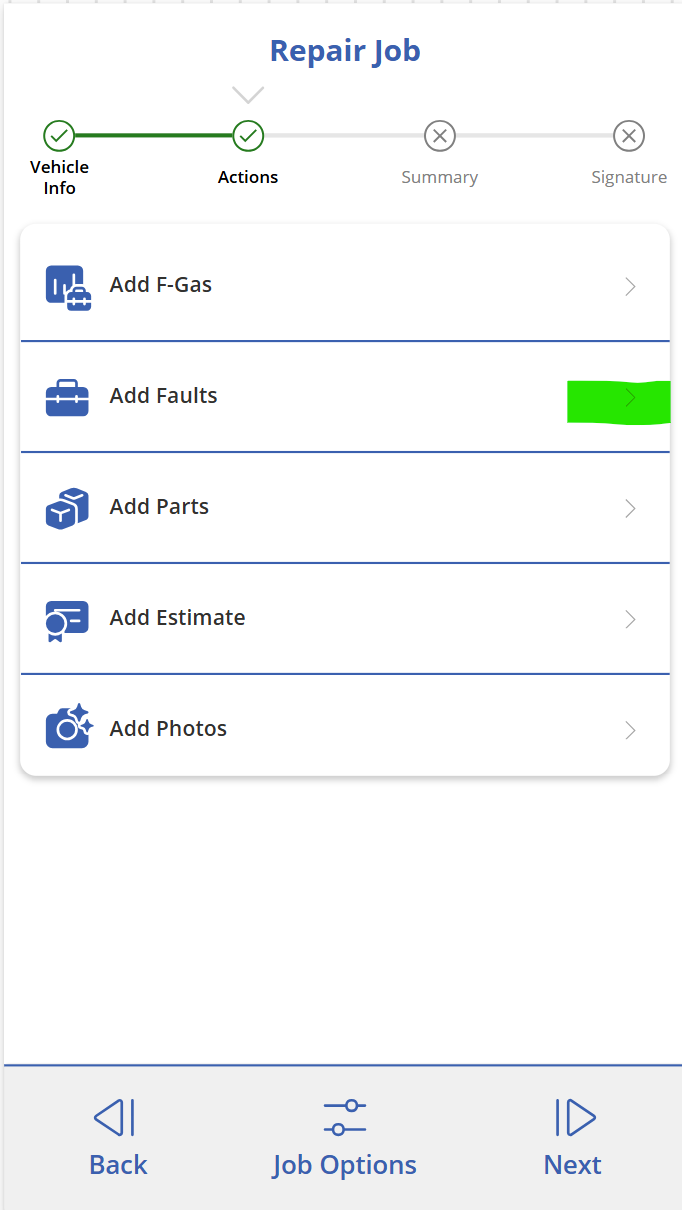Select the Vehicle Info step checkmark
The image size is (682, 1210).
pos(59,135)
